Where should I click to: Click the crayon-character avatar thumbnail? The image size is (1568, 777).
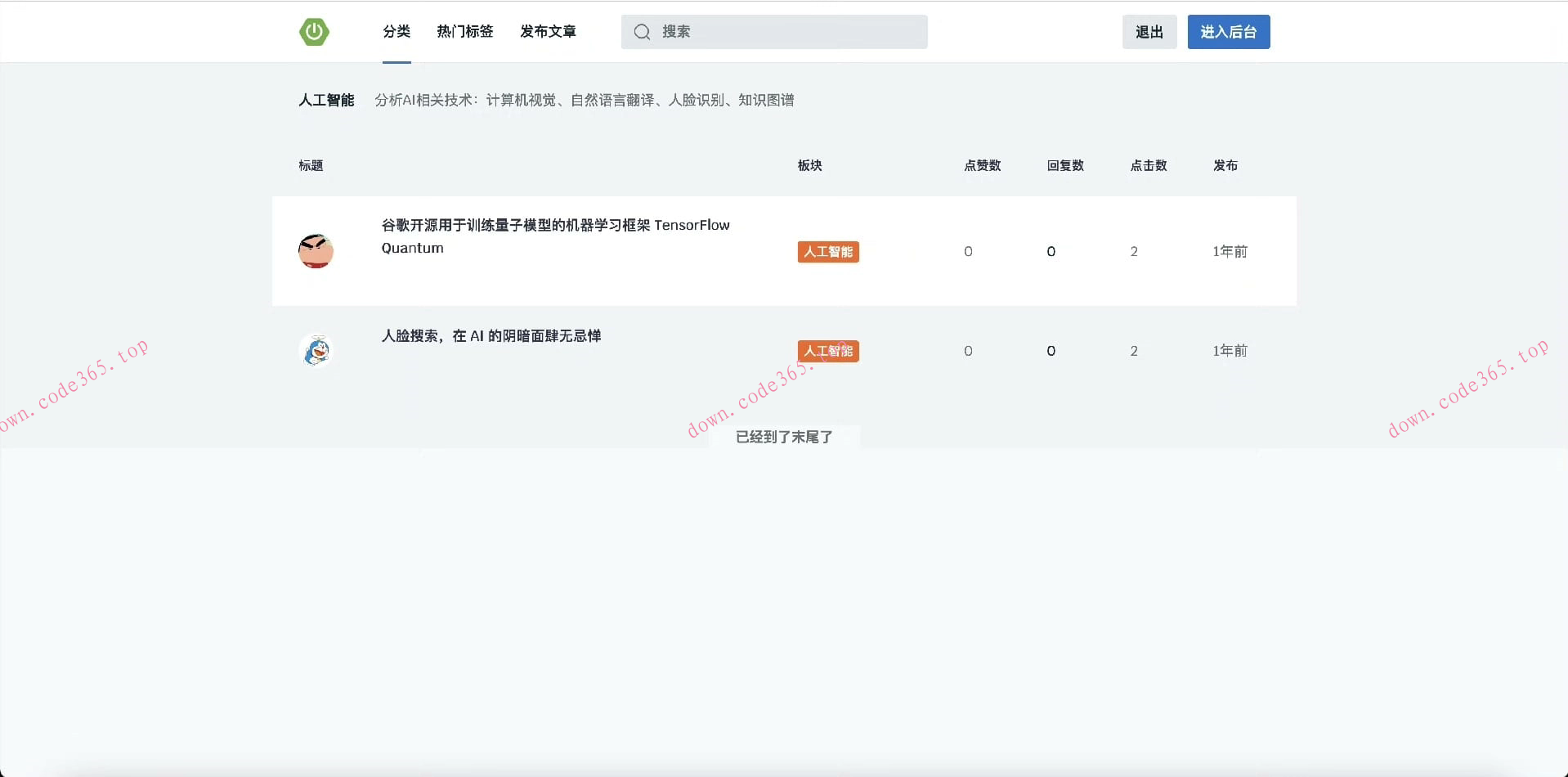316,251
